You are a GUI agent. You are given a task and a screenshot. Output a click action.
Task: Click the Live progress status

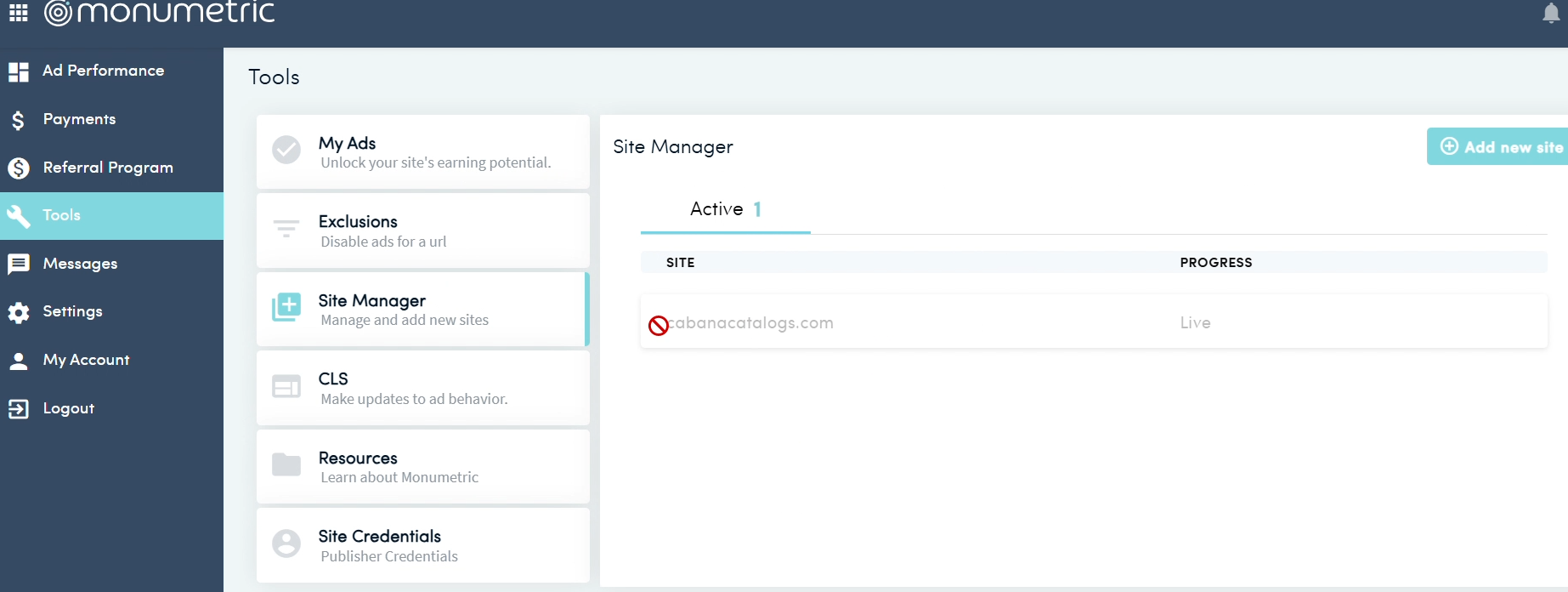click(1195, 323)
